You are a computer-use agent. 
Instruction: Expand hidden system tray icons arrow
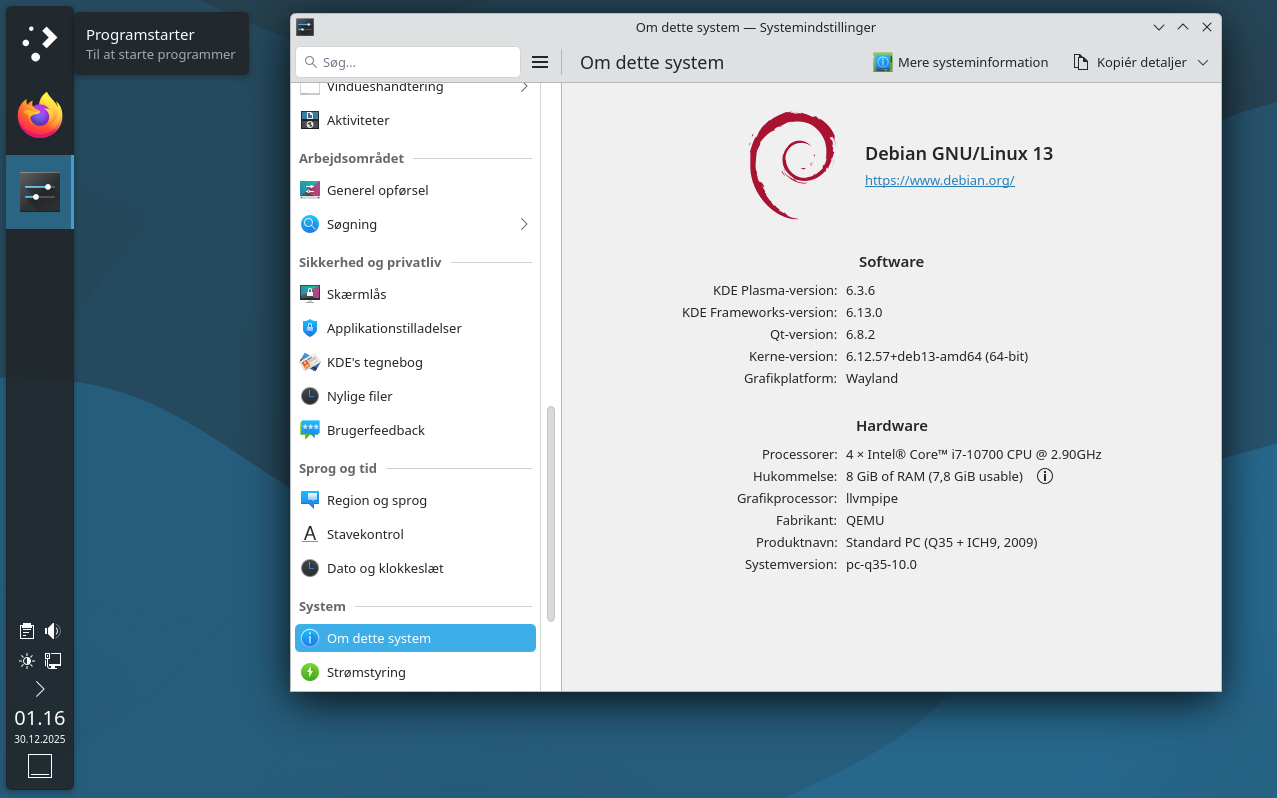[40, 688]
